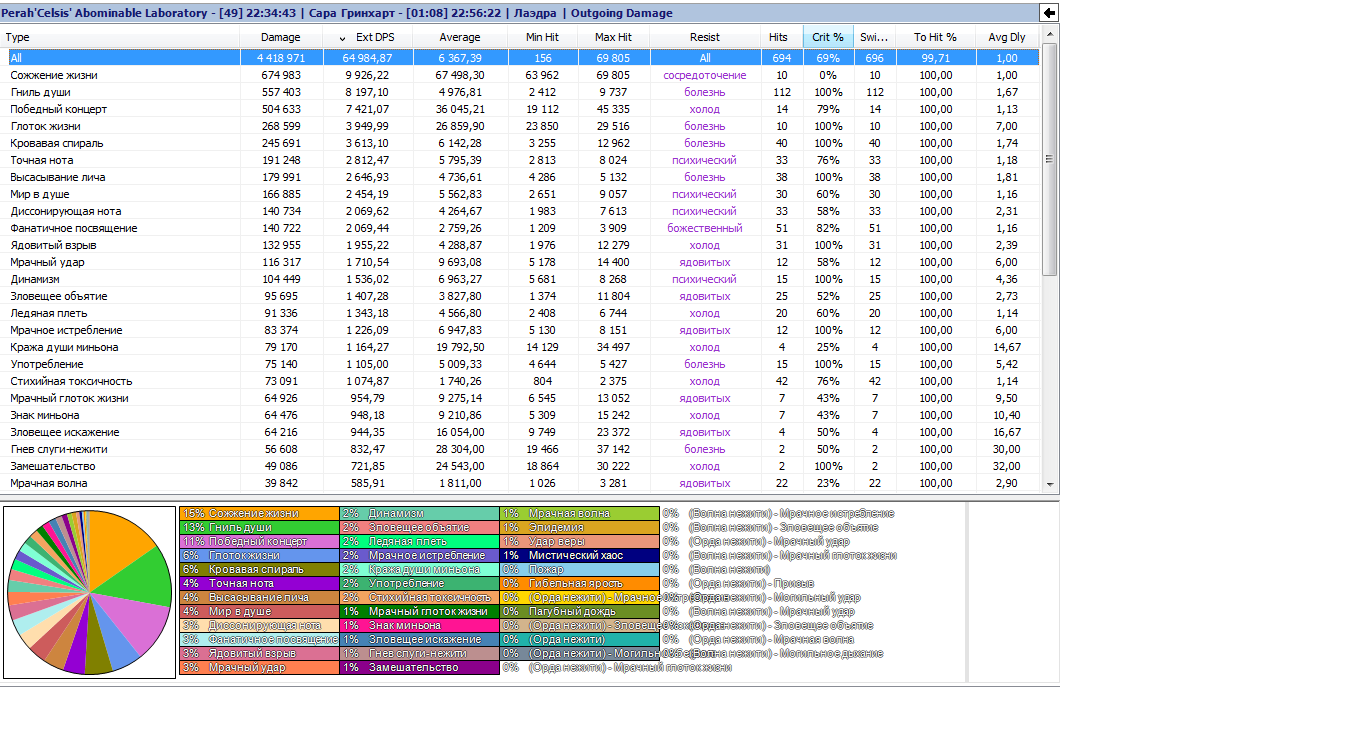Select the Динамизм row in table

pyautogui.click(x=520, y=279)
